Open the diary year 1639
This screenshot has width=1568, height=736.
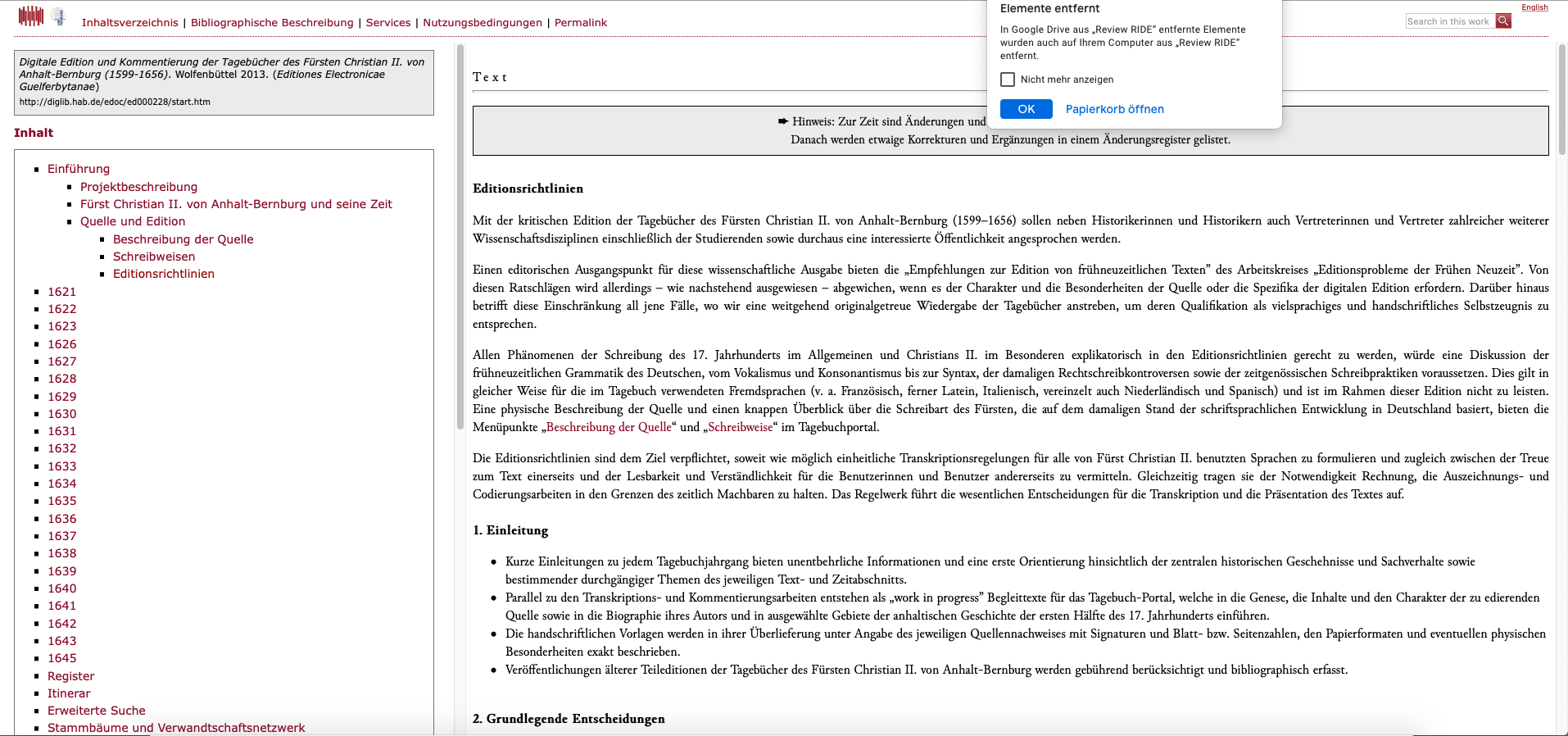pyautogui.click(x=61, y=571)
